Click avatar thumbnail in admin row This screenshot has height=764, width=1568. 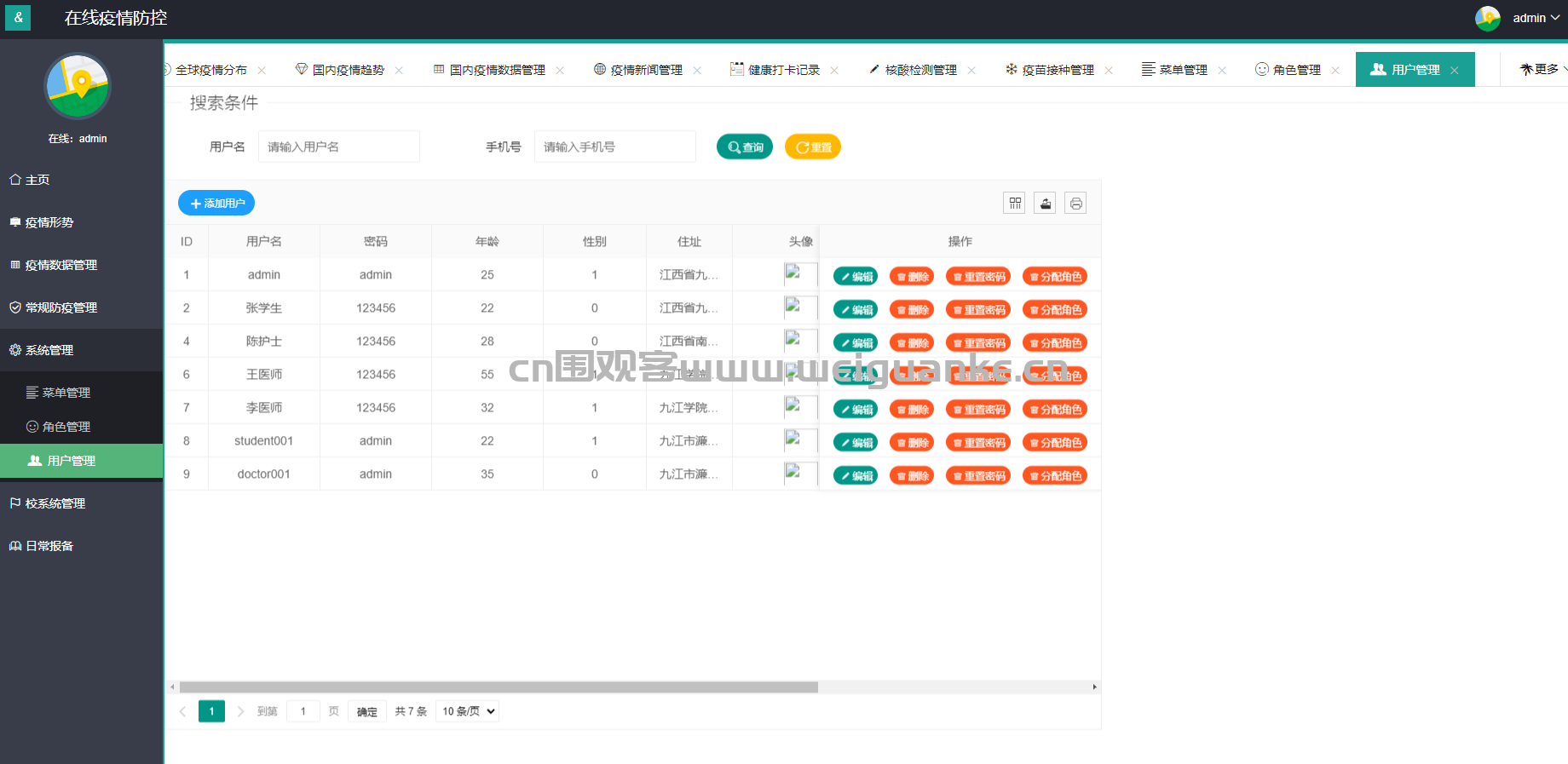click(x=800, y=274)
